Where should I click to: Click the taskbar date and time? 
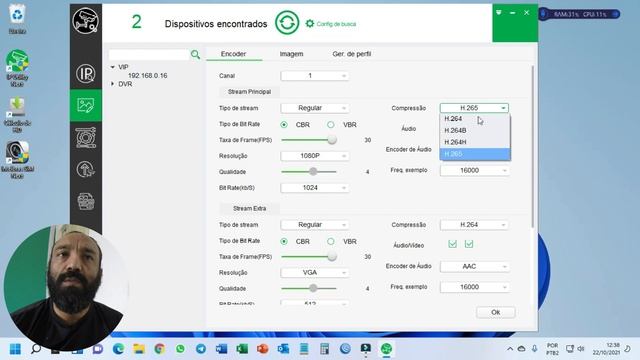(606, 349)
